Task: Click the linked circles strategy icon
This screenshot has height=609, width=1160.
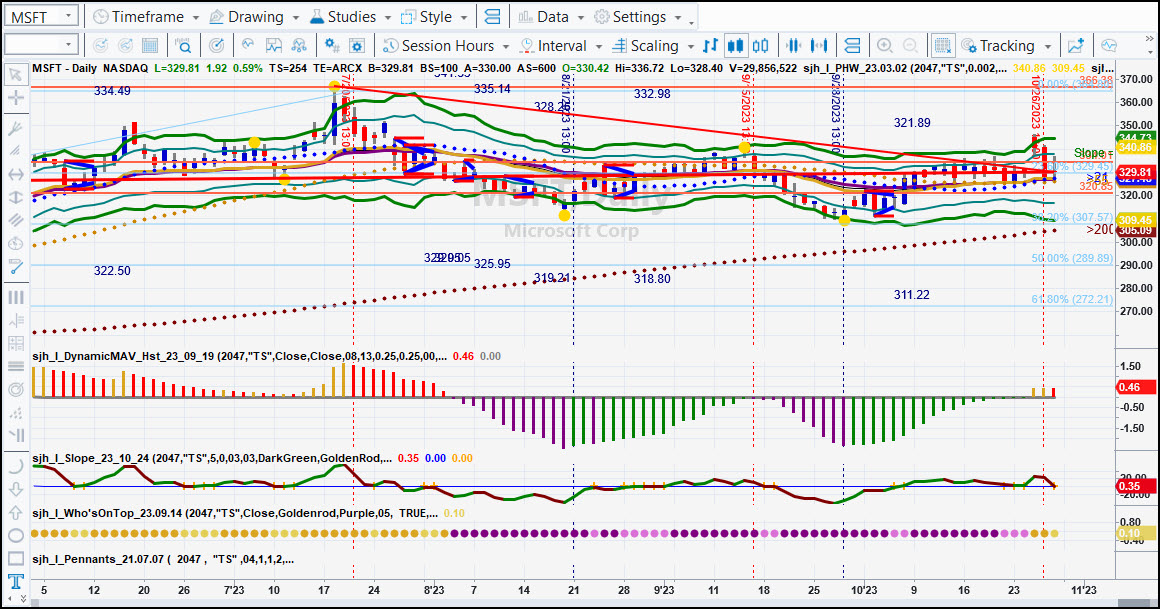Action: point(300,46)
